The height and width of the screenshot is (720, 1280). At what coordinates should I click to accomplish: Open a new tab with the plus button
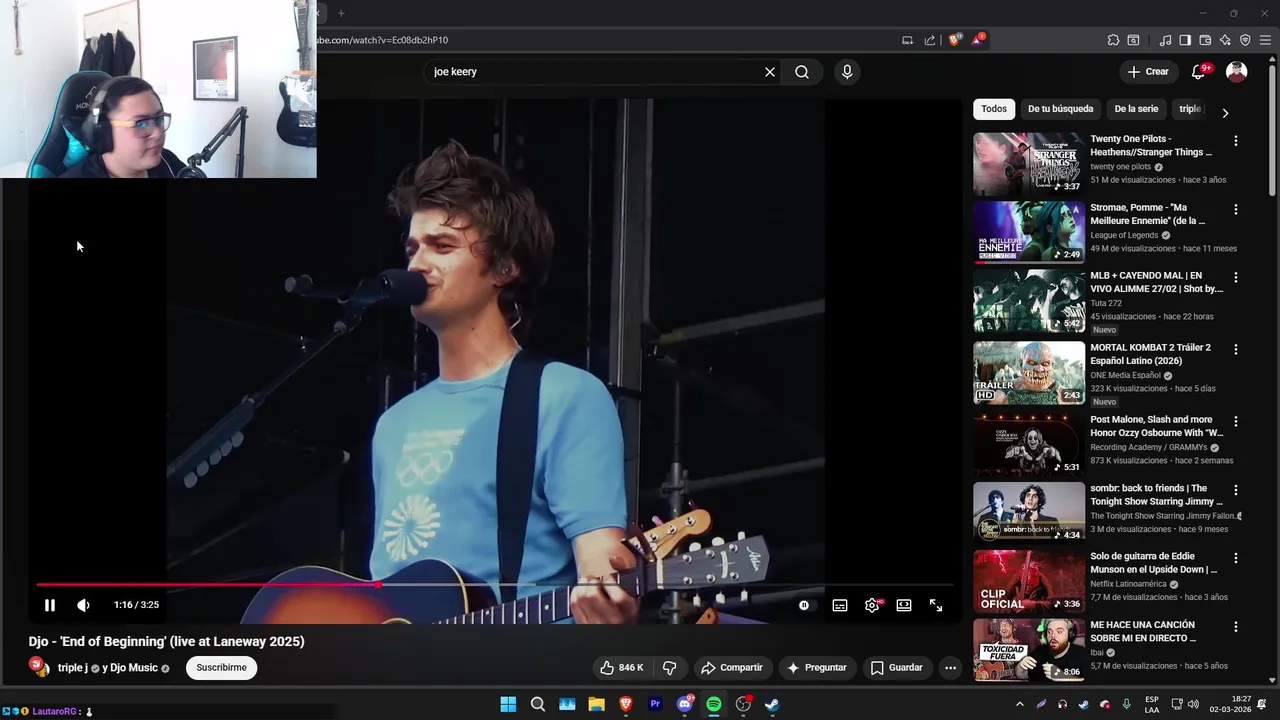point(340,13)
